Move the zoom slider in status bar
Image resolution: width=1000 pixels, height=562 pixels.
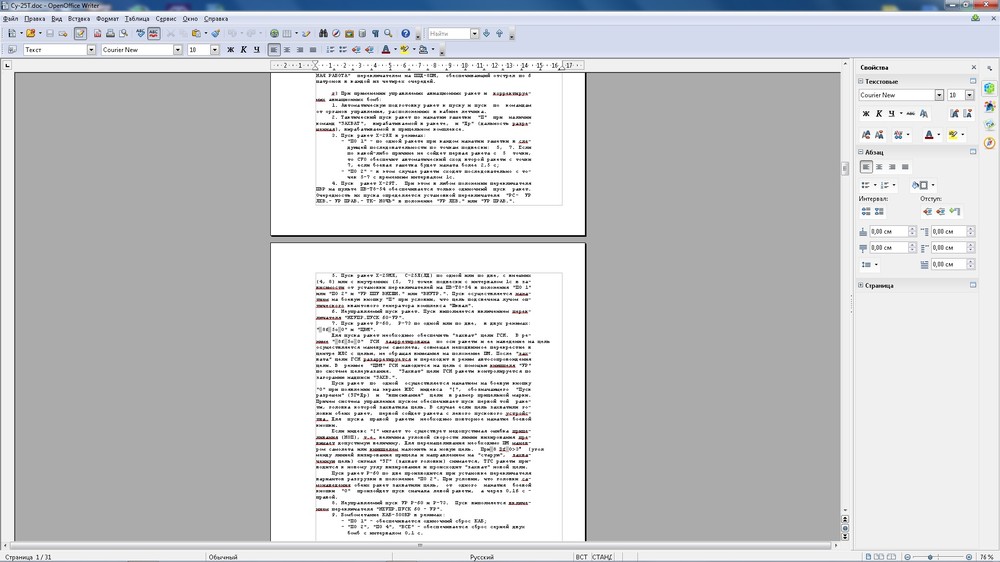point(930,557)
